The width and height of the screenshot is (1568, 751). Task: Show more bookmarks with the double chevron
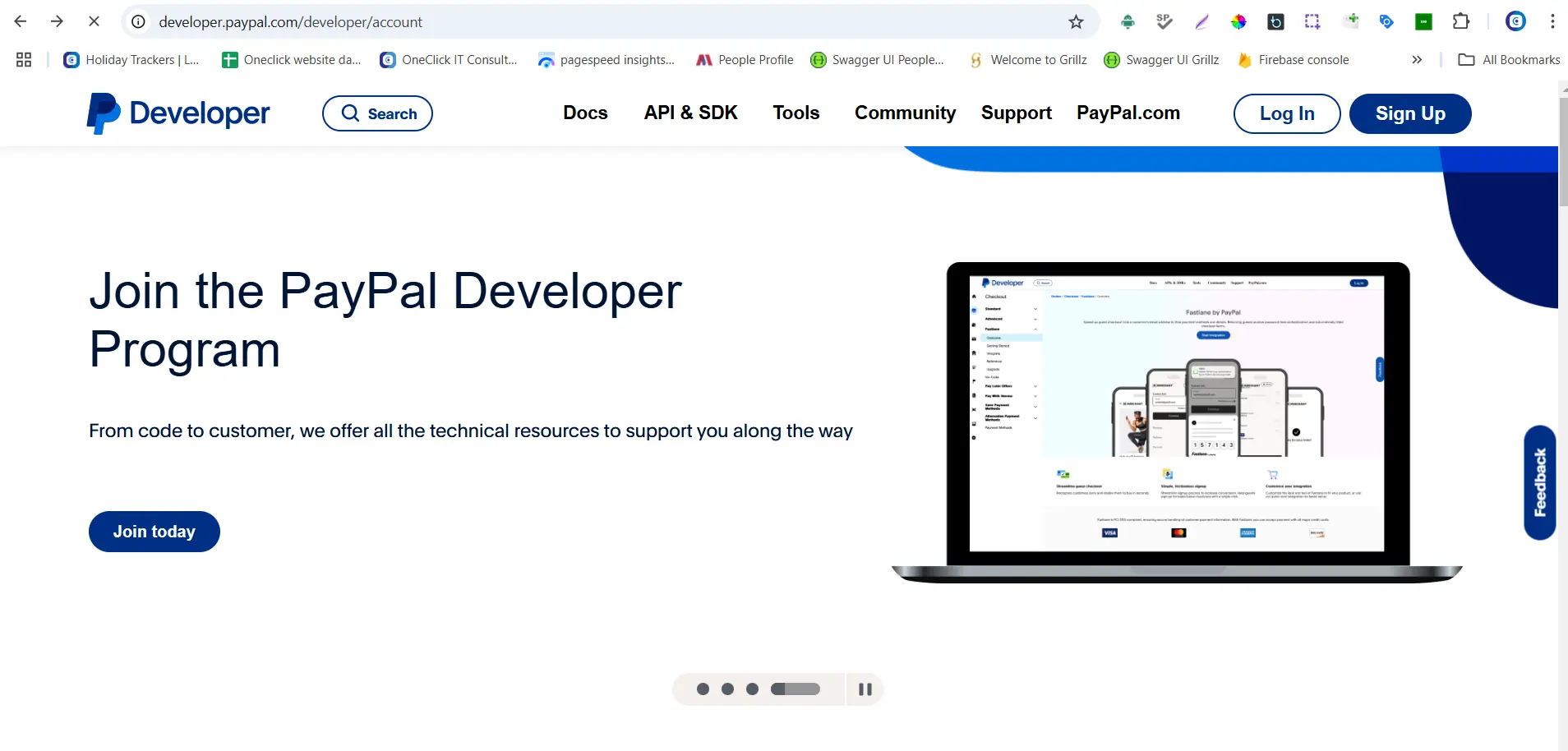1417,60
